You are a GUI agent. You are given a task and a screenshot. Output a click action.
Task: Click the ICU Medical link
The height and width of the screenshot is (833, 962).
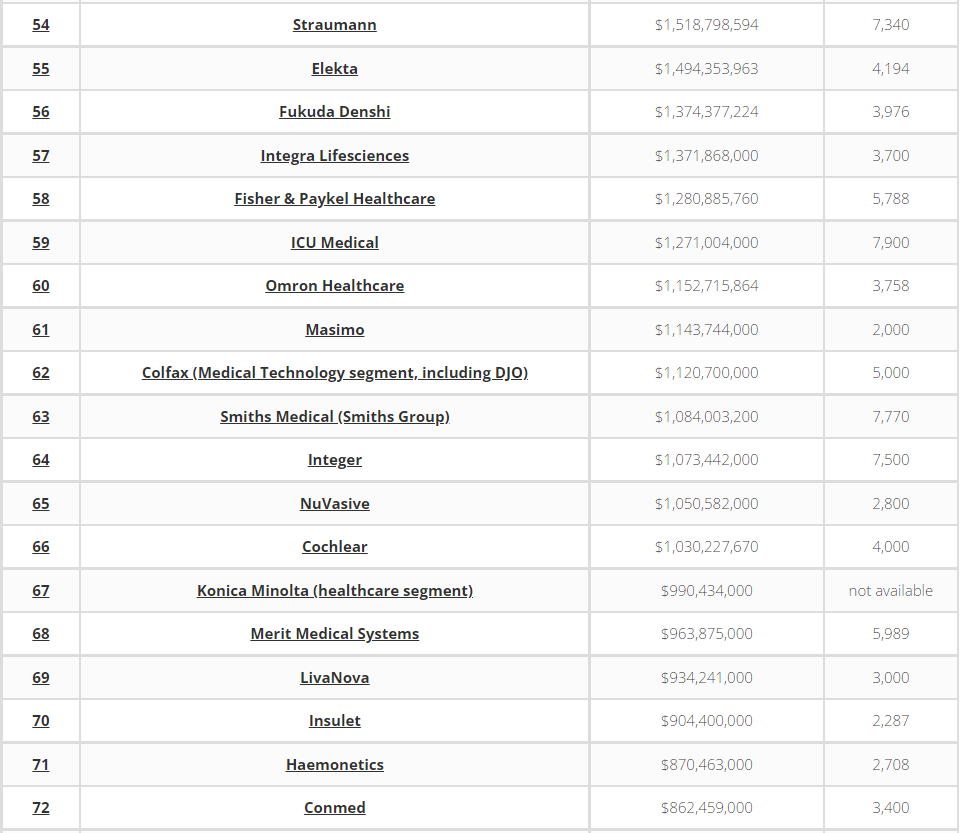[334, 242]
